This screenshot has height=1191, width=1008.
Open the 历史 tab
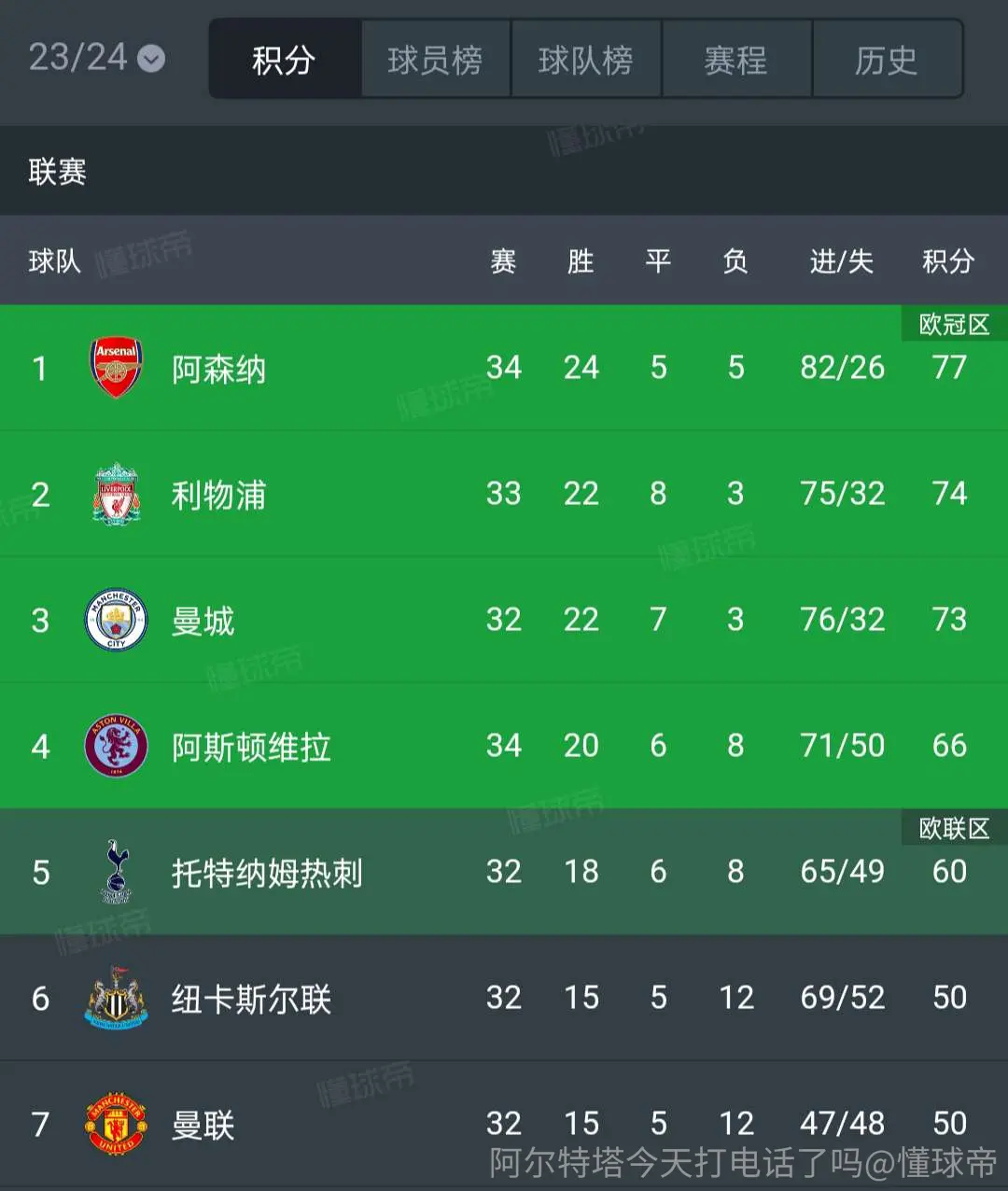pos(888,60)
